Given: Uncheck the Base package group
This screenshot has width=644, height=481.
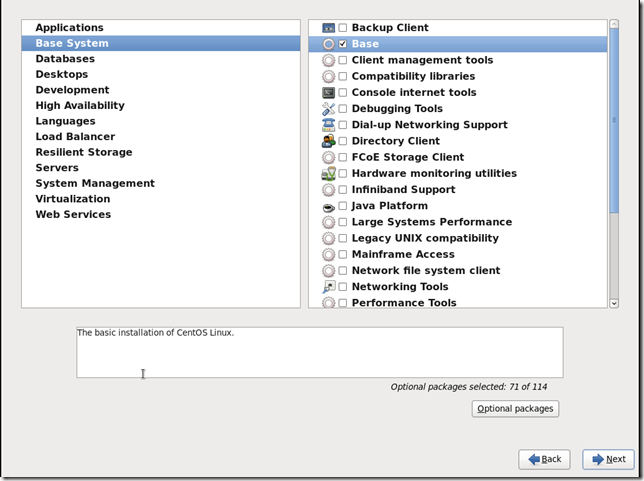Looking at the screenshot, I should pyautogui.click(x=343, y=44).
